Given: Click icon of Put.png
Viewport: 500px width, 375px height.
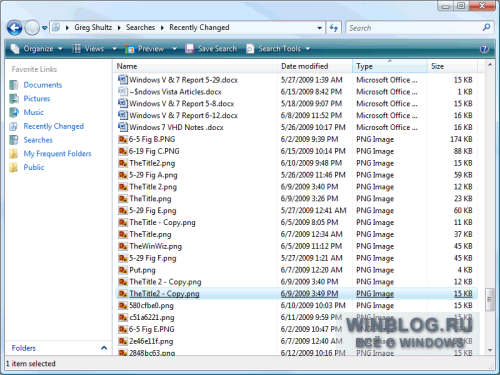Looking at the screenshot, I should click(123, 270).
